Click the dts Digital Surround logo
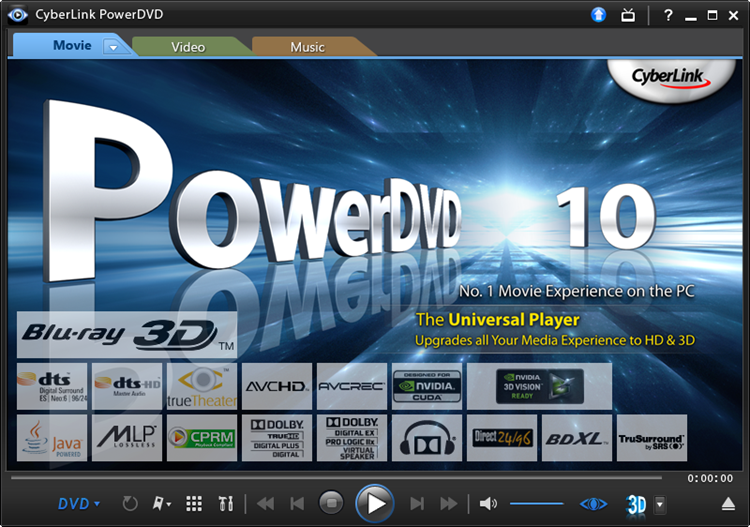Image resolution: width=750 pixels, height=527 pixels. coord(52,386)
